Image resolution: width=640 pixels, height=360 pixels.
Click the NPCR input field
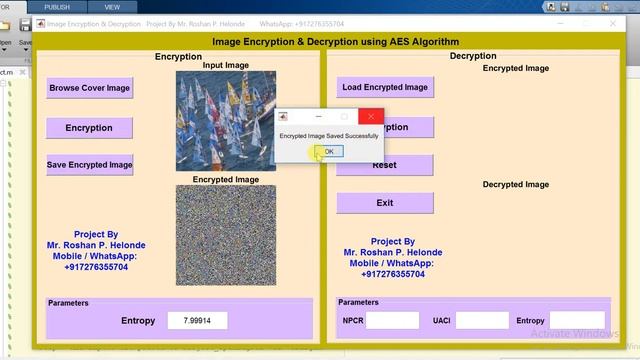[x=392, y=320]
